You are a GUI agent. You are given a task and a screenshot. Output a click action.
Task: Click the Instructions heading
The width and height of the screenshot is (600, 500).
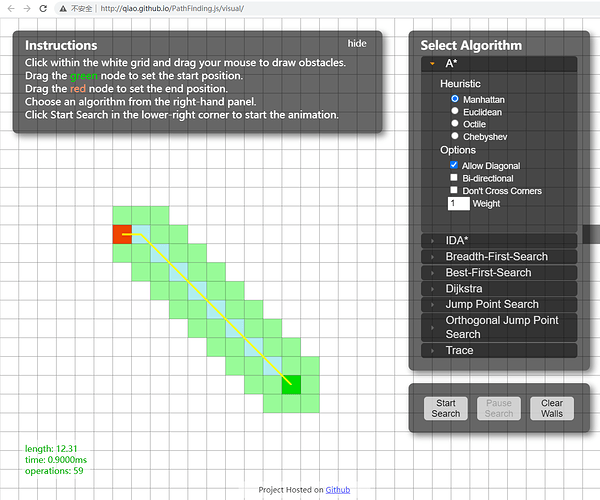[61, 45]
